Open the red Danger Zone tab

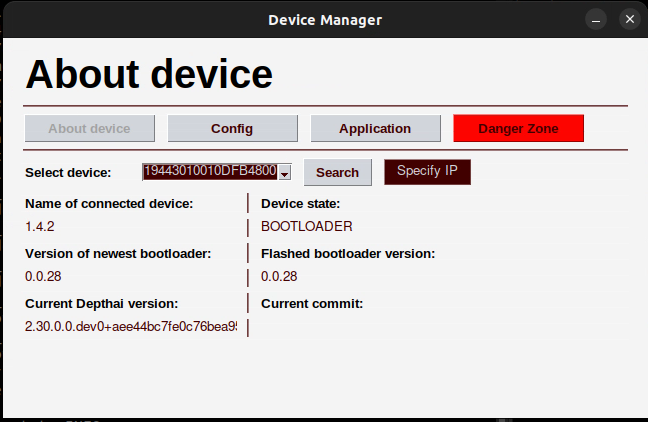point(518,128)
